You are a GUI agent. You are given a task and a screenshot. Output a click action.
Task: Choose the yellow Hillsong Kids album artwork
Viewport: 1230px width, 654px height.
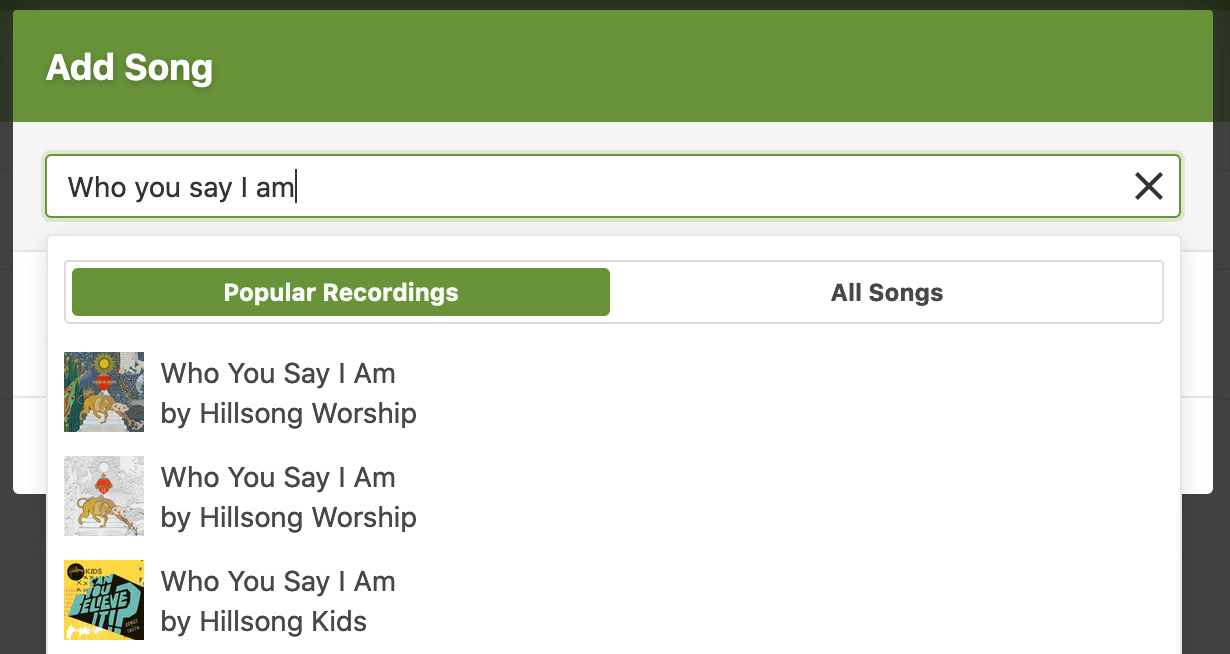[104, 600]
